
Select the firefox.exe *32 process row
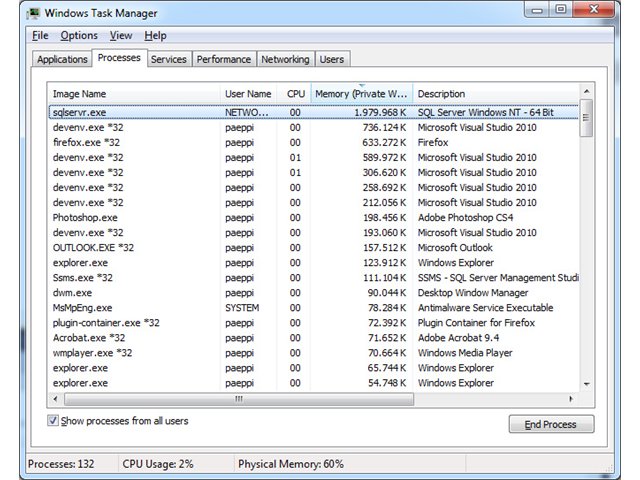pos(313,142)
